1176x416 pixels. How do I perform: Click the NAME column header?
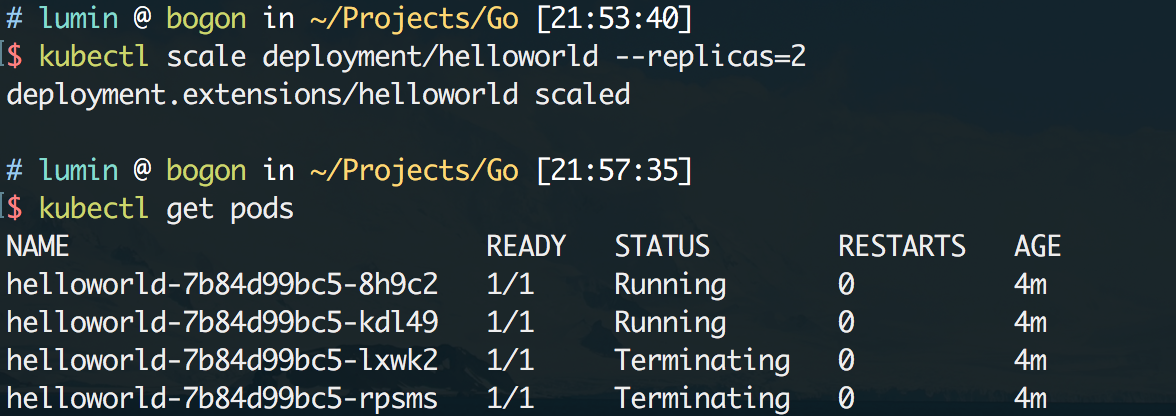pyautogui.click(x=38, y=246)
